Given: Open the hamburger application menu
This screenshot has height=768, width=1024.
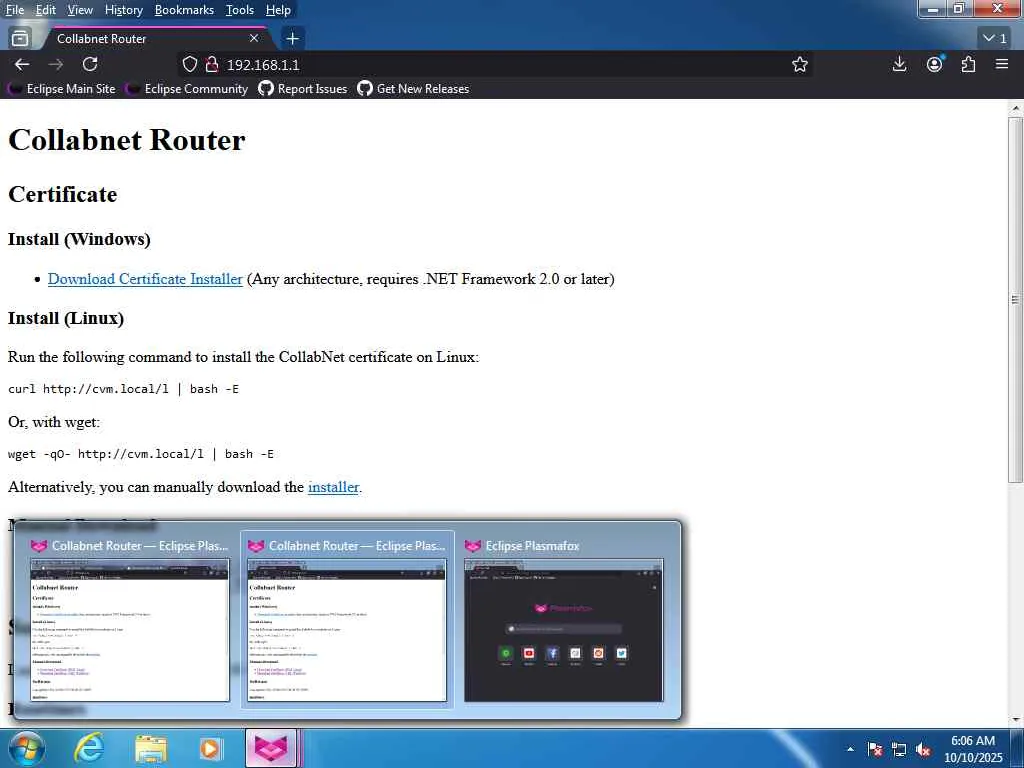Looking at the screenshot, I should click(1002, 64).
